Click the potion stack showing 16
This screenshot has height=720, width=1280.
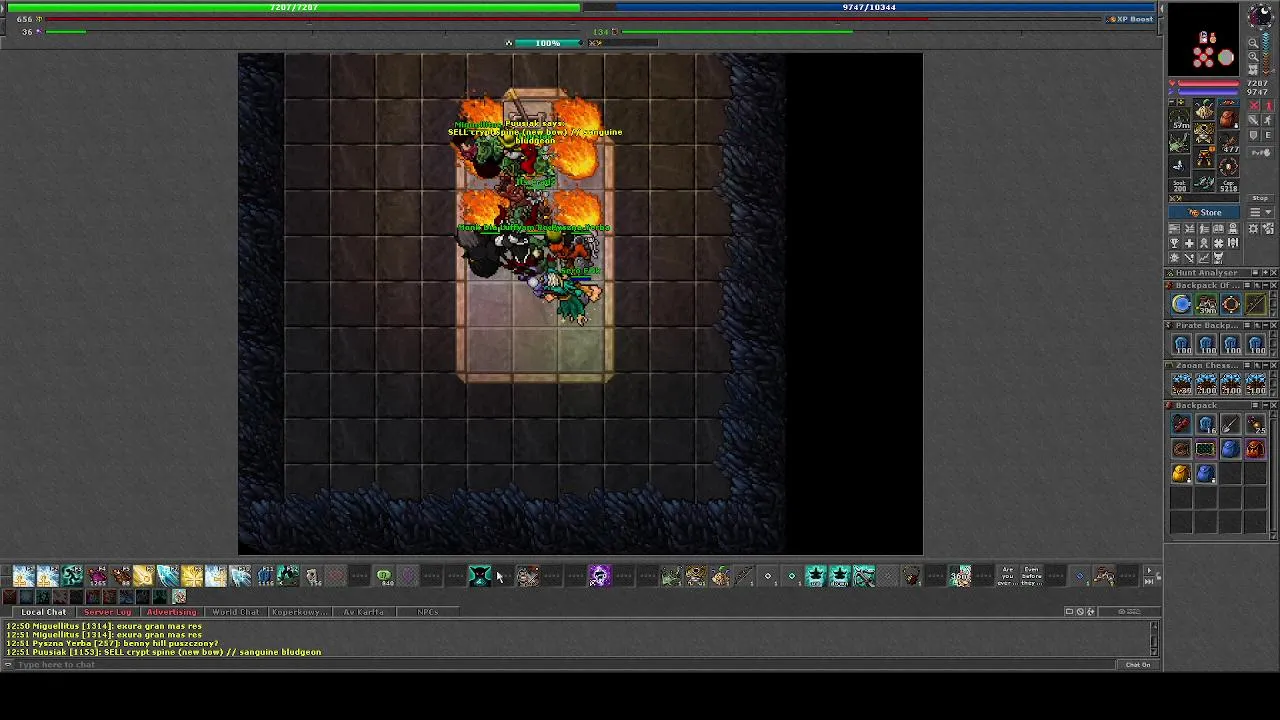coord(1205,423)
